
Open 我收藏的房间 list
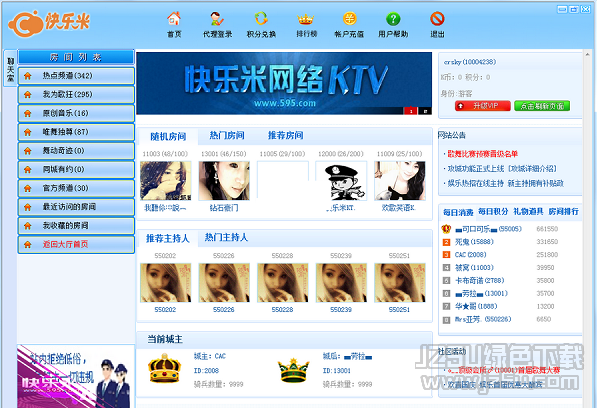click(x=76, y=226)
